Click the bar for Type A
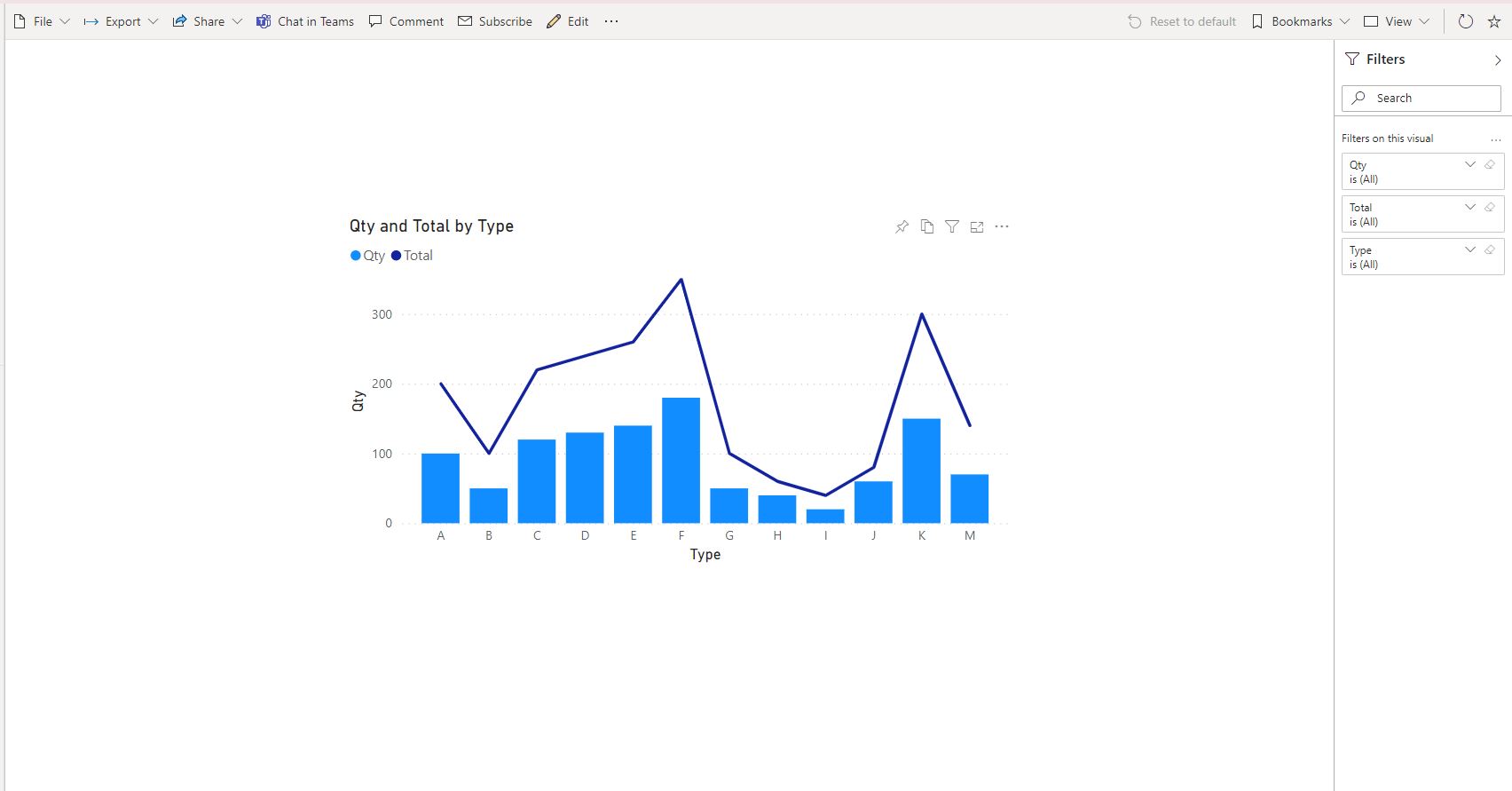 (440, 488)
